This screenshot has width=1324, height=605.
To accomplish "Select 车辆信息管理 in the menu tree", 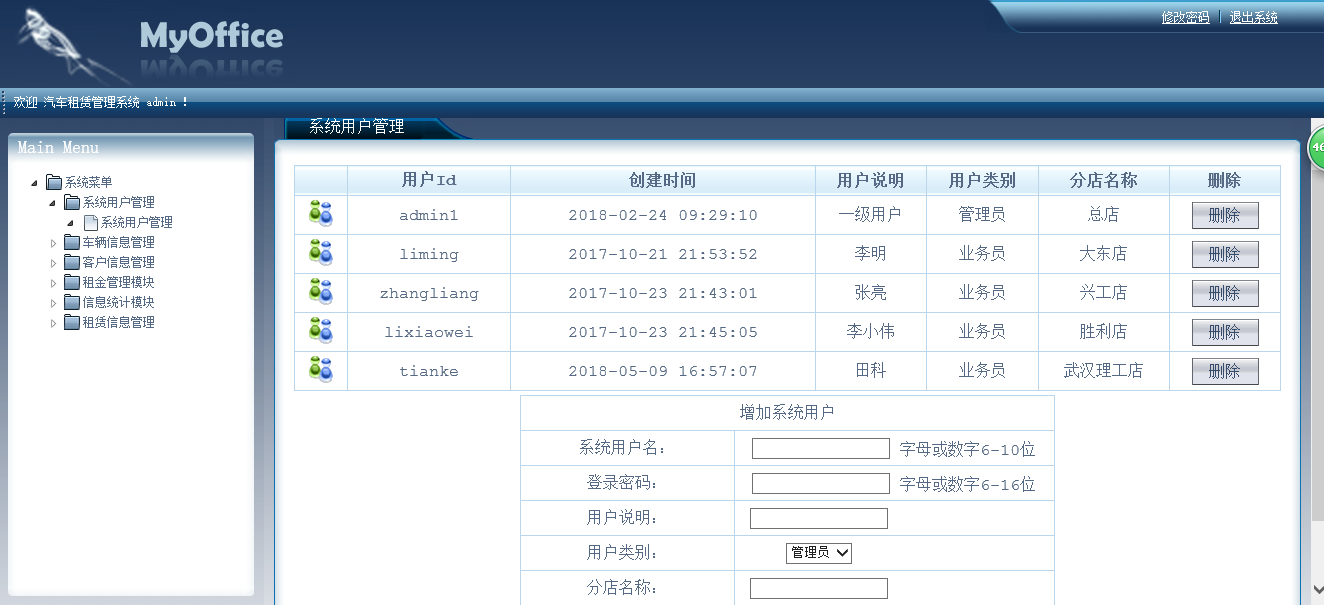I will 119,242.
